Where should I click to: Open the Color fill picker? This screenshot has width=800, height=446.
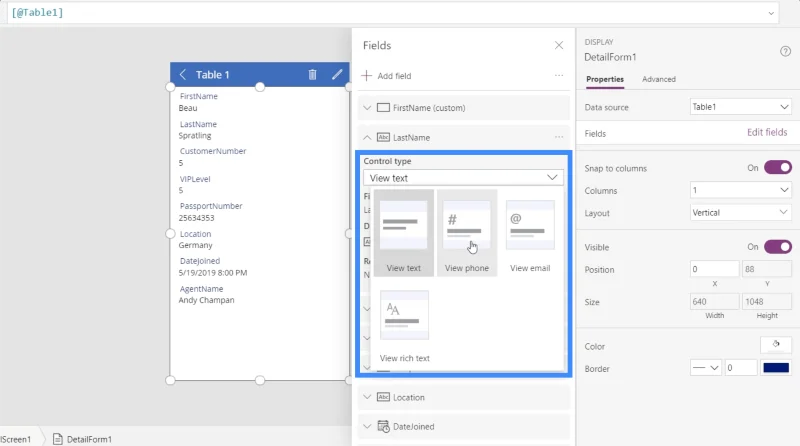[x=776, y=345]
